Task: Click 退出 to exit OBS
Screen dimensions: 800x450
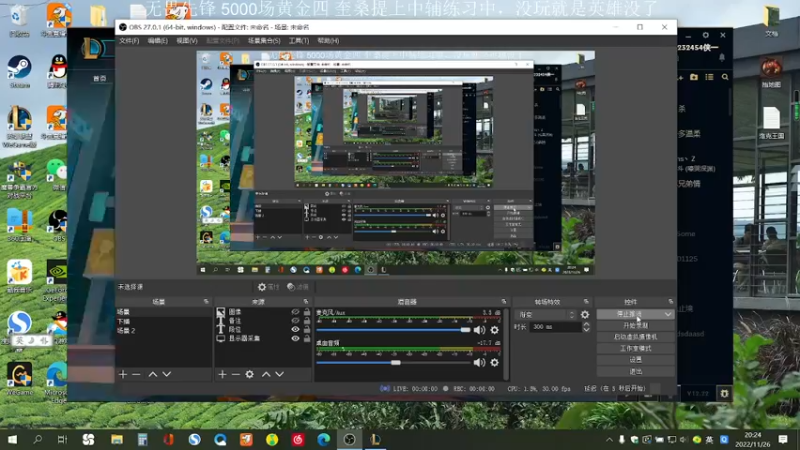Action: tap(635, 372)
